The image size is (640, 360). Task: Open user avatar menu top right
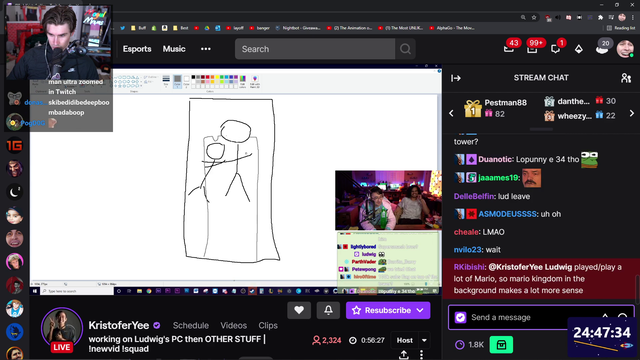pos(625,49)
